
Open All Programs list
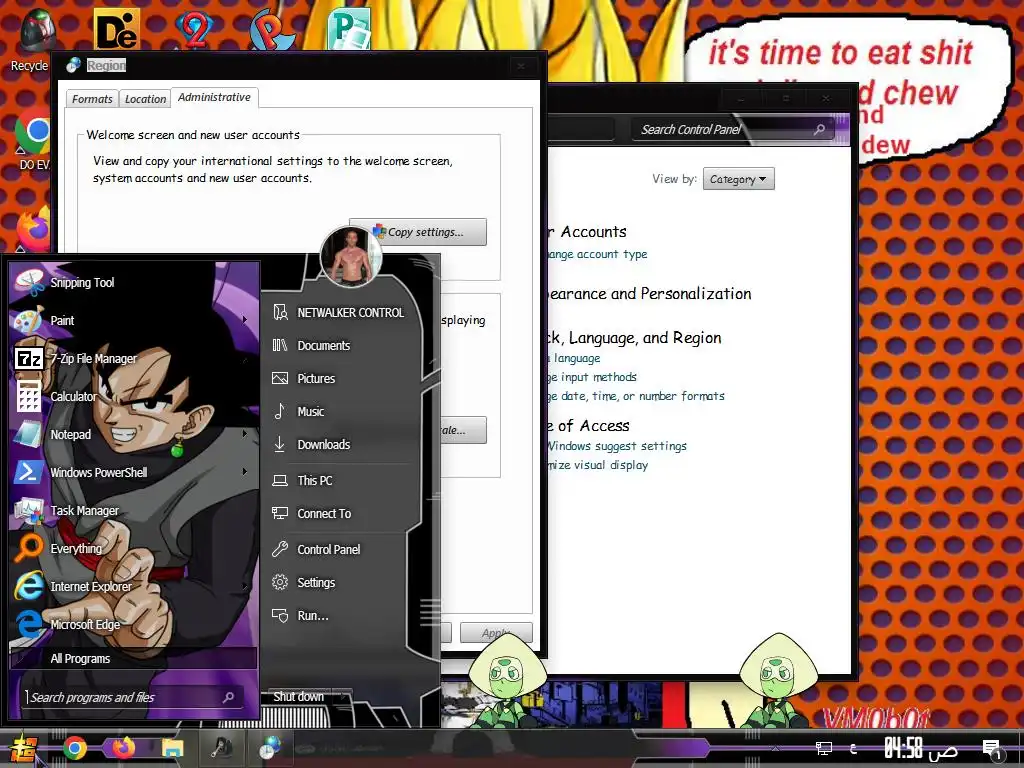point(134,658)
